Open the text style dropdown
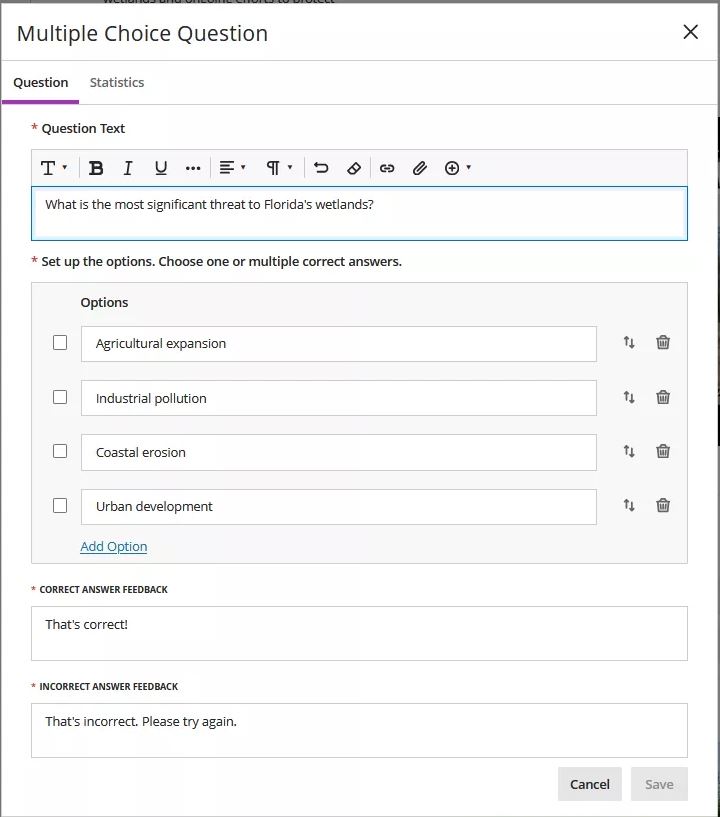Viewport: 720px width, 817px height. [x=54, y=168]
